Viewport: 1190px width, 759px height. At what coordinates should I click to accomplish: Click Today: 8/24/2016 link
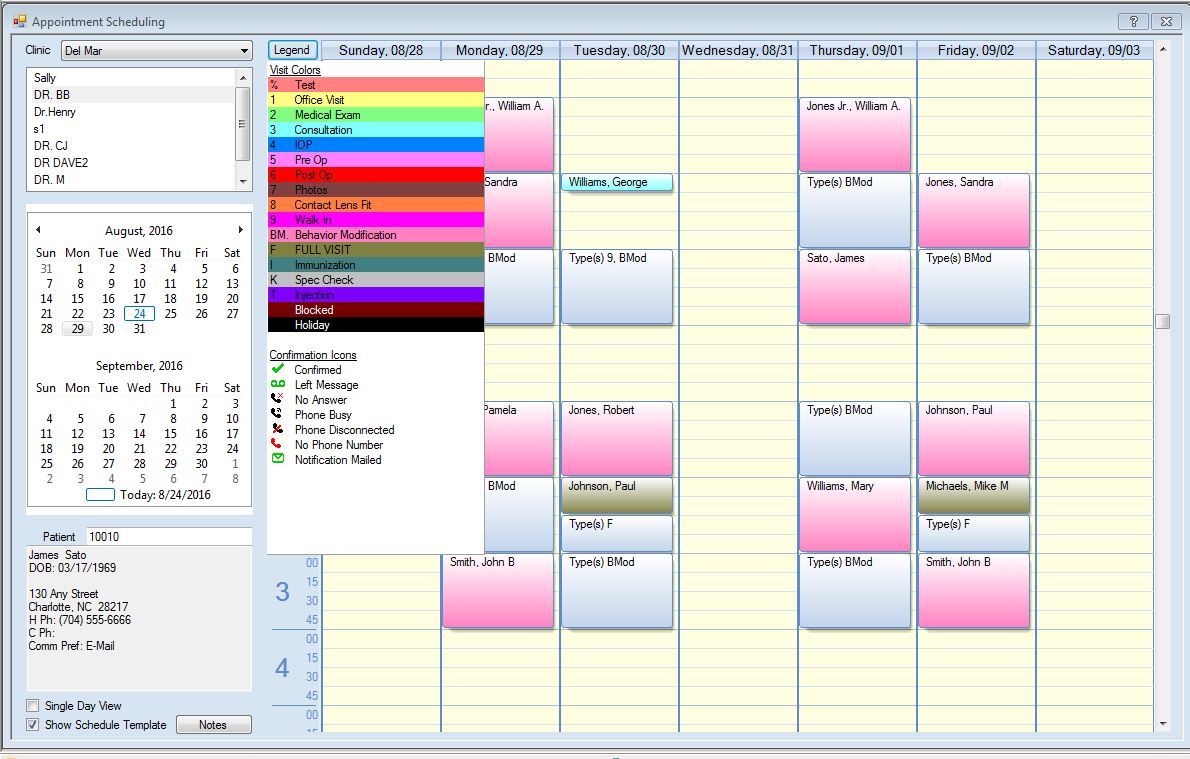tap(165, 494)
